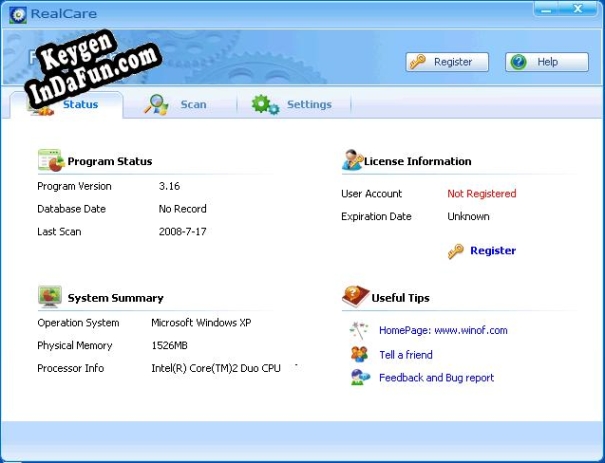
Task: Click the Program Status chart icon
Action: 51,160
